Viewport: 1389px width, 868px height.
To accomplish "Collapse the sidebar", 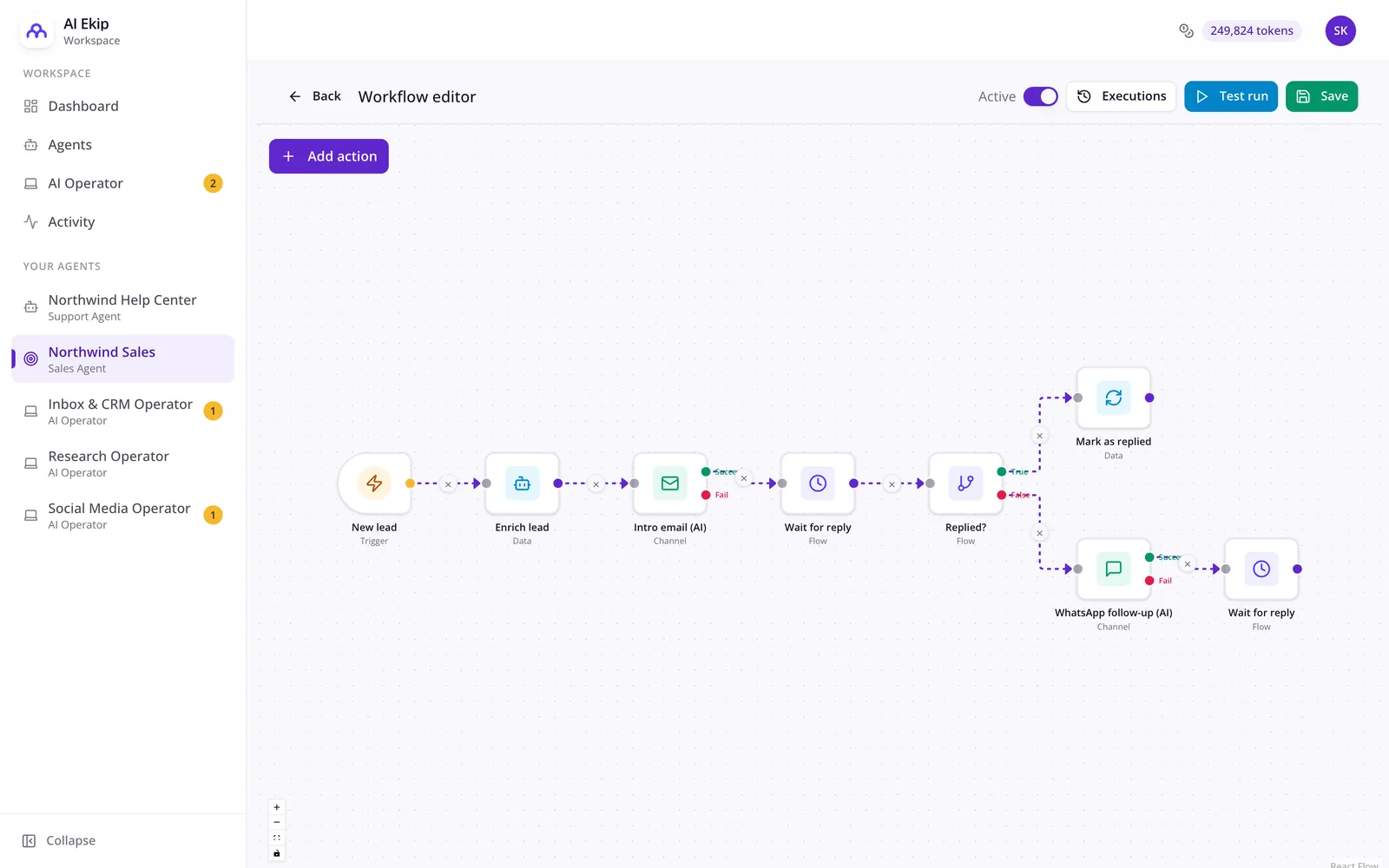I will [x=59, y=840].
